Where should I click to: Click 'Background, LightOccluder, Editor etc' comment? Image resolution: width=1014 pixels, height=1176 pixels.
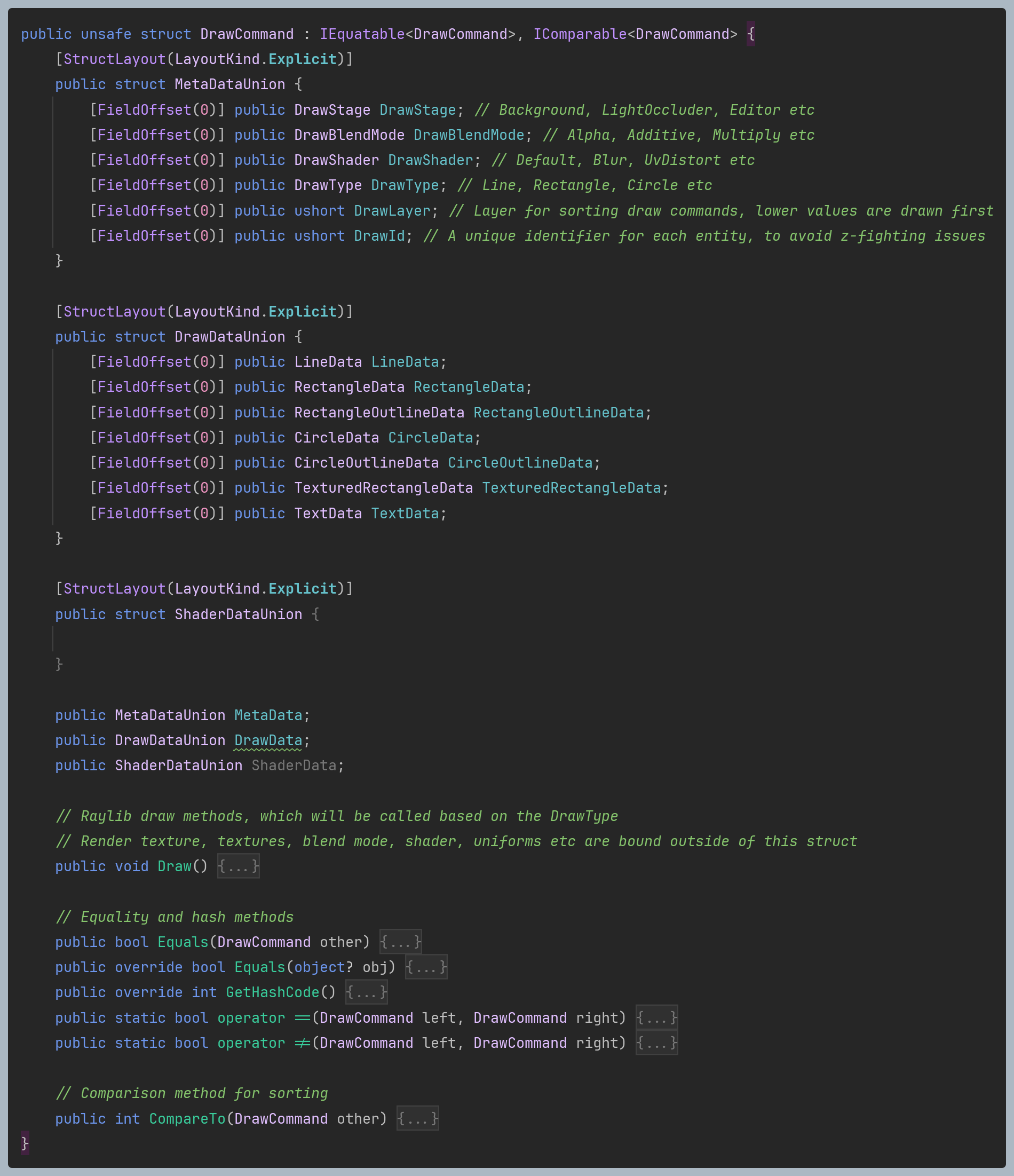[644, 109]
